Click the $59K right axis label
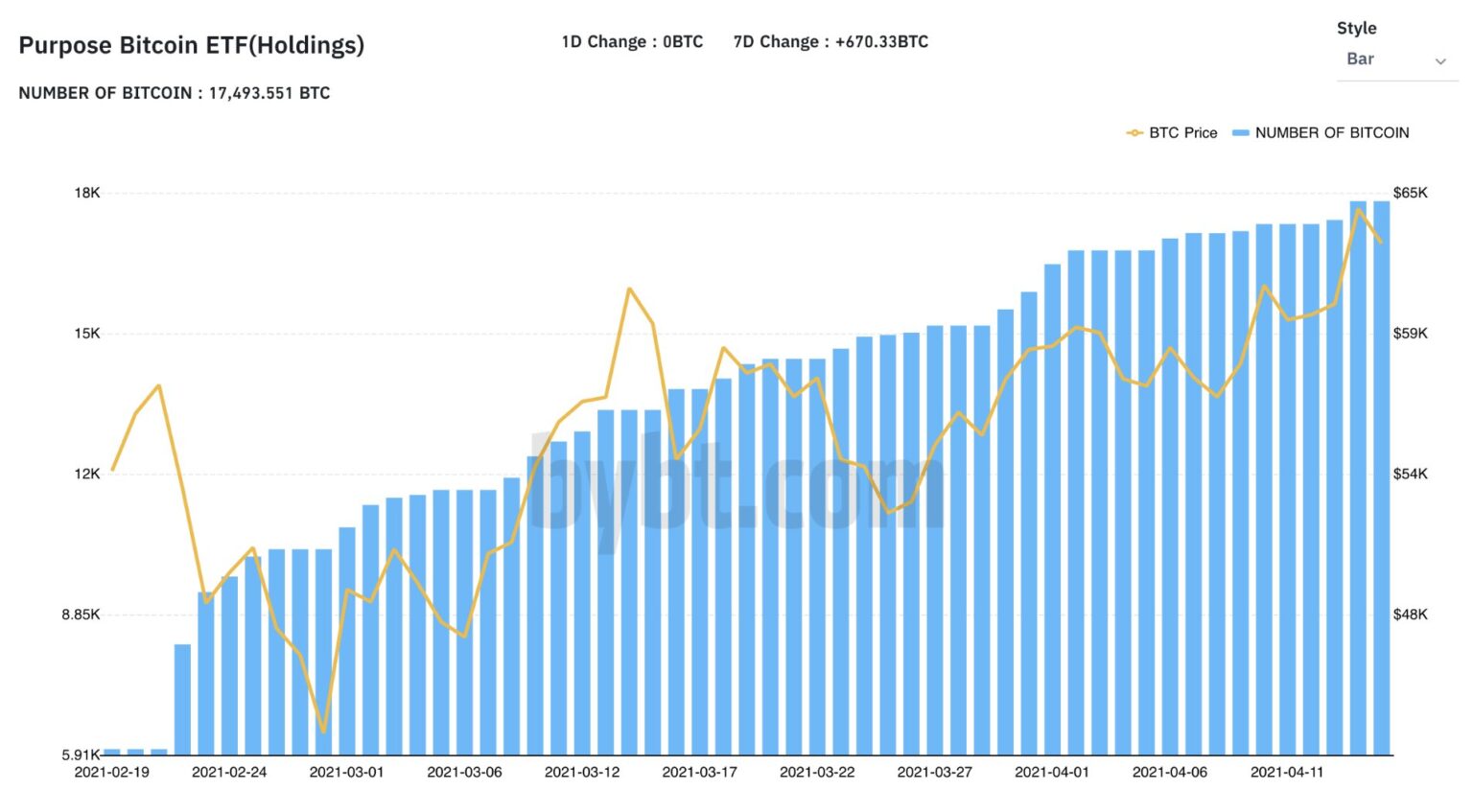 point(1410,334)
